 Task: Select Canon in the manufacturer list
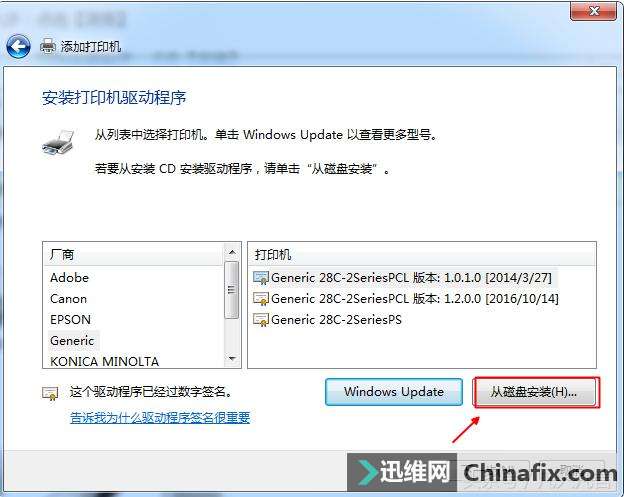pyautogui.click(x=68, y=299)
